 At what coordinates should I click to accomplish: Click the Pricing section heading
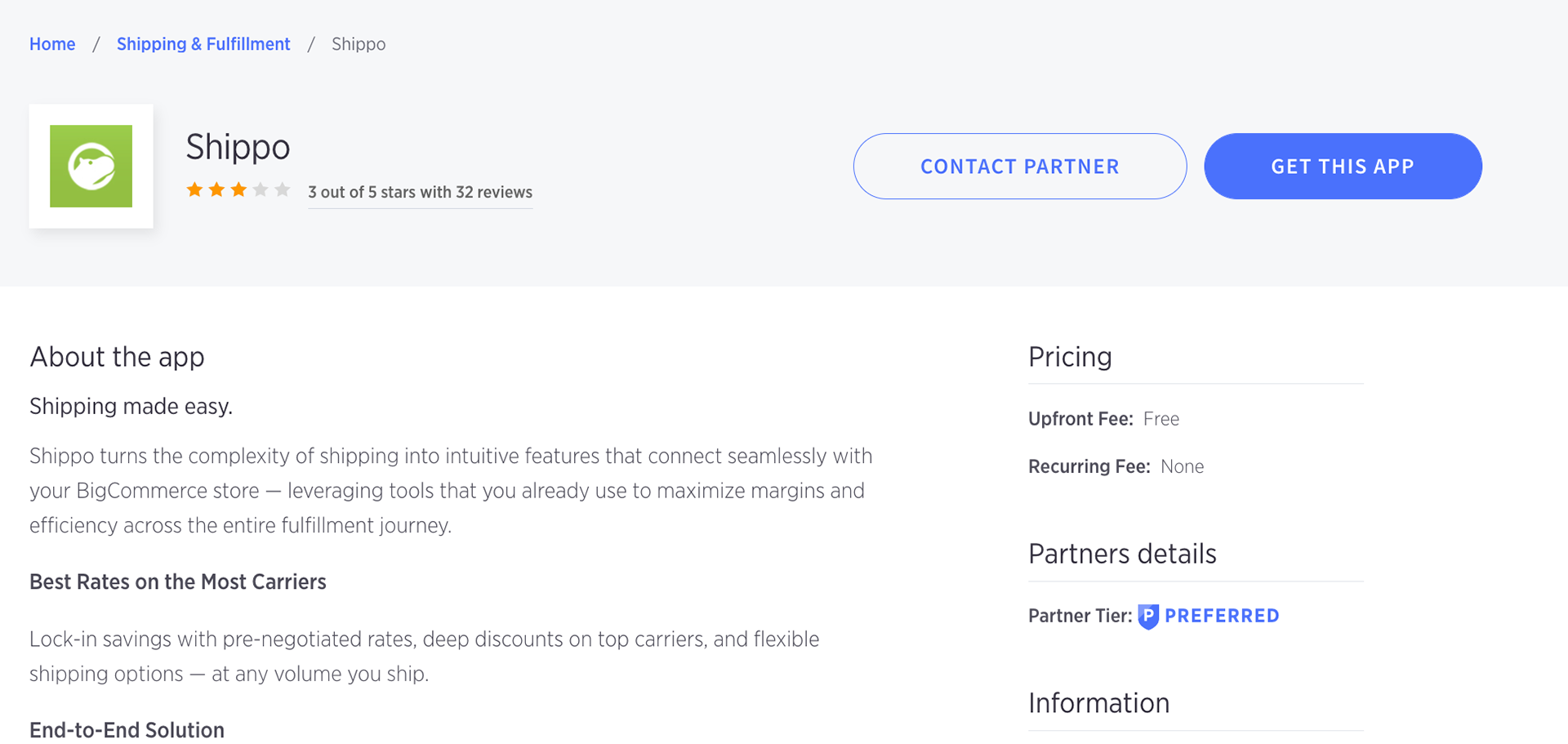coord(1070,357)
